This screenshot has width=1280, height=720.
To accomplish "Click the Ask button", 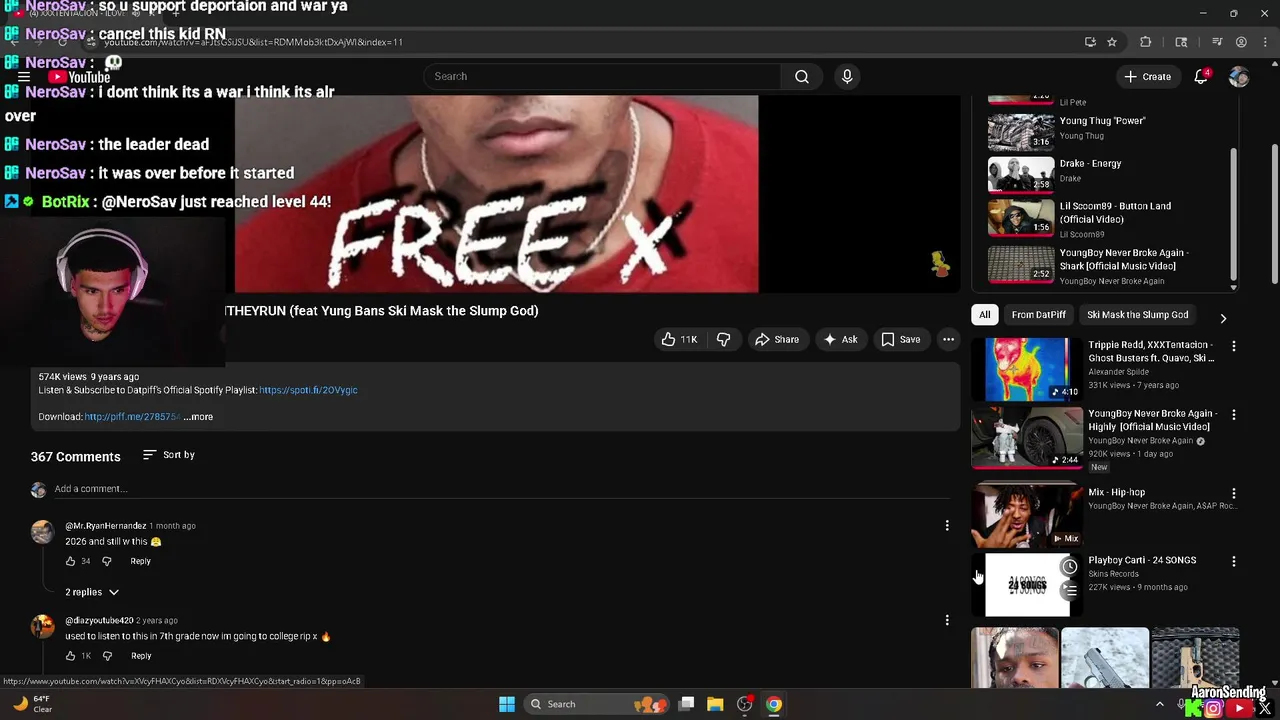I will [x=840, y=340].
